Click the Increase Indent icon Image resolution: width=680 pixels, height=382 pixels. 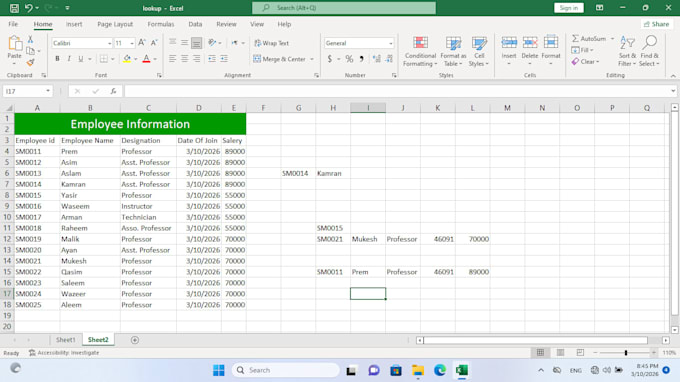pos(224,59)
